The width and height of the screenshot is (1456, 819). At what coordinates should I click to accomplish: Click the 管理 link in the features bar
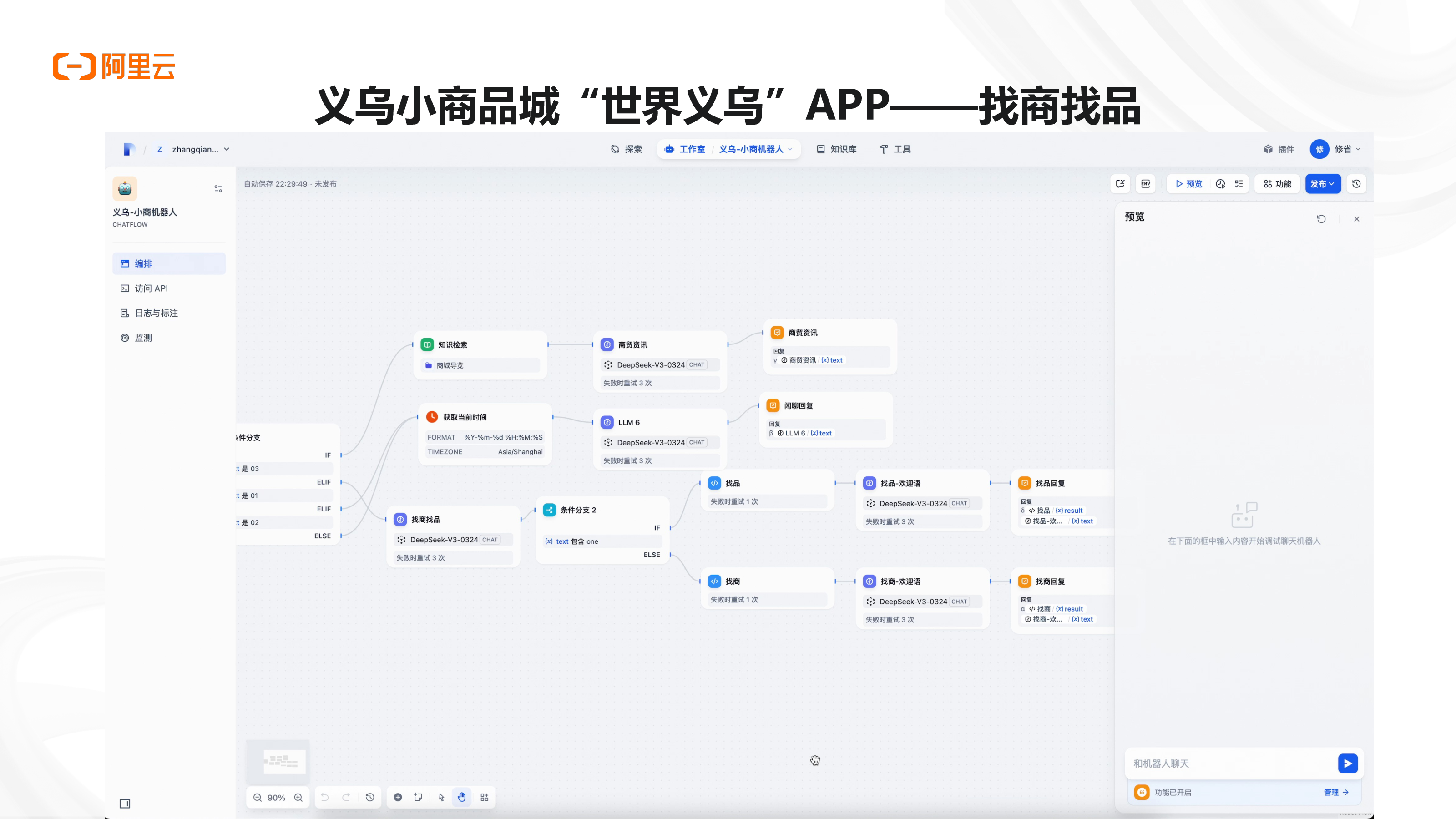pos(1336,793)
